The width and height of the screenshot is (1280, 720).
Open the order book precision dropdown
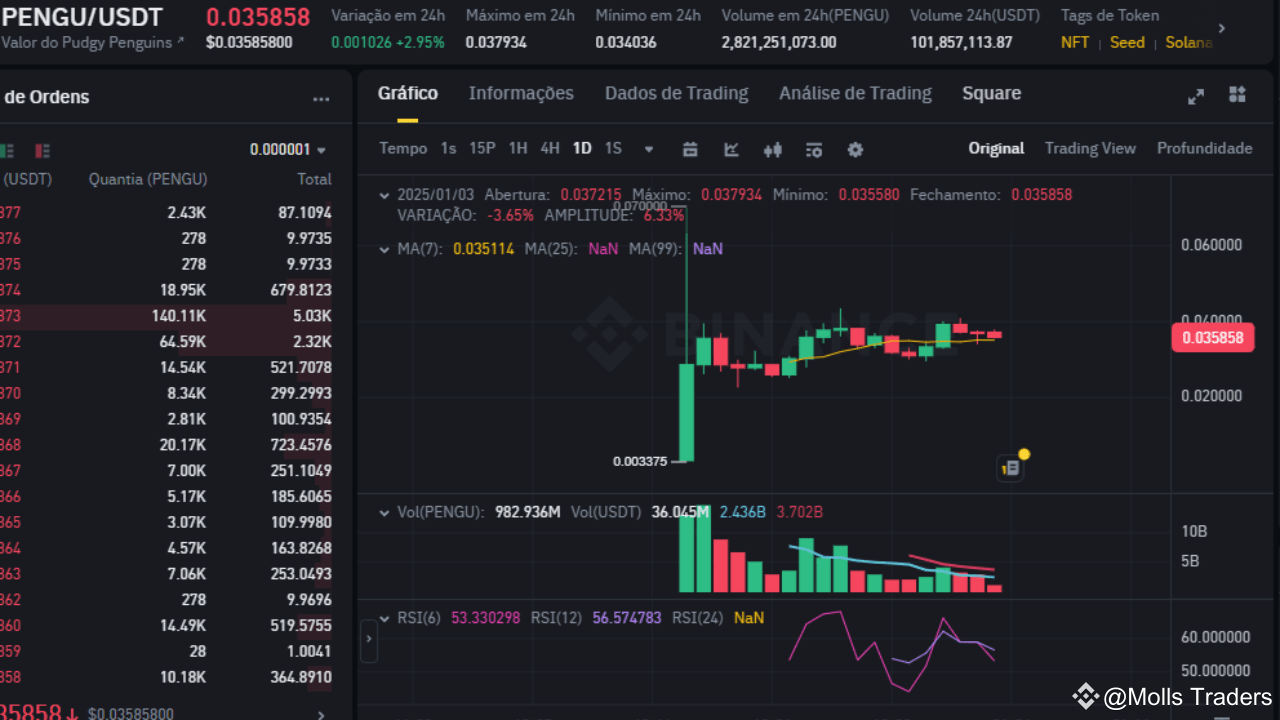point(289,149)
